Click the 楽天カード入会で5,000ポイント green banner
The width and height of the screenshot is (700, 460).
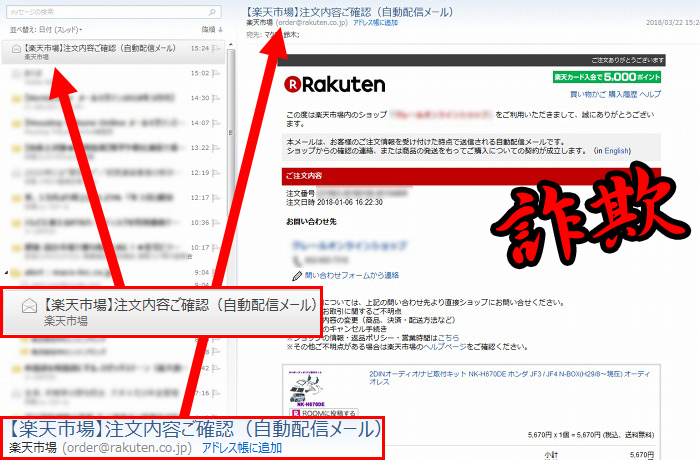tap(607, 77)
